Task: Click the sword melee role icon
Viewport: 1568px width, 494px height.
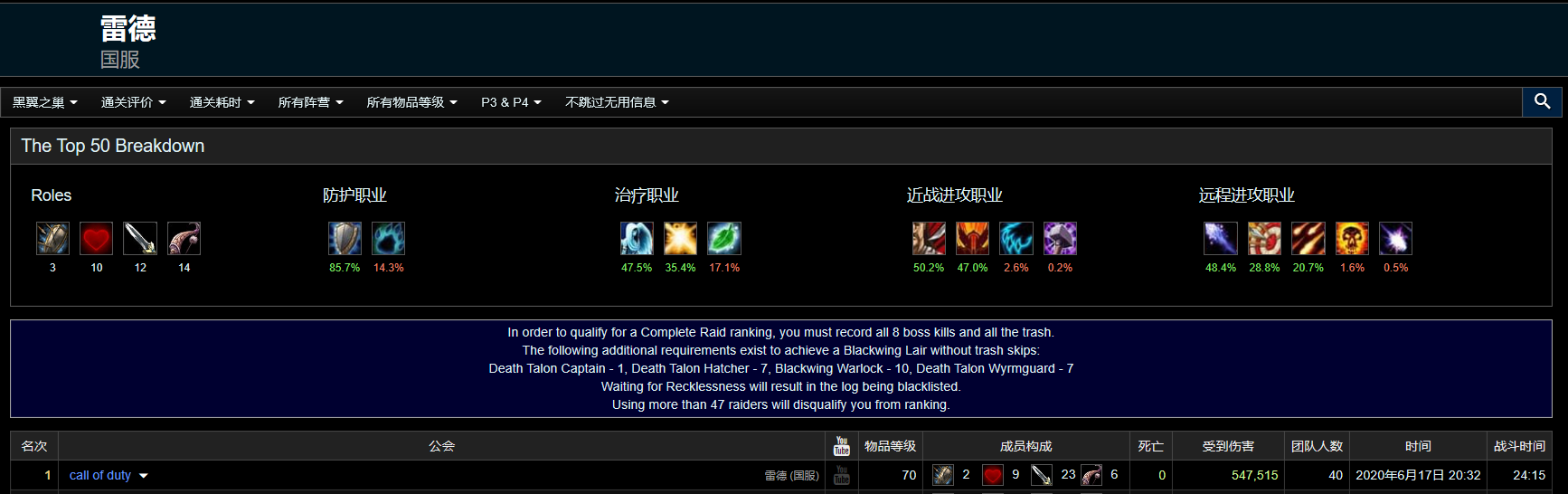Action: point(140,239)
